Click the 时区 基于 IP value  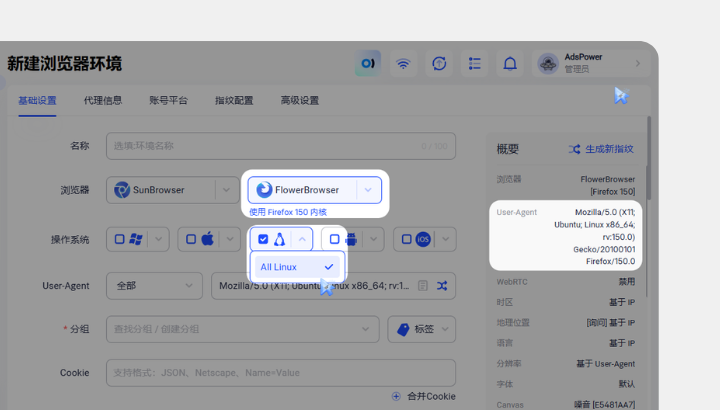(x=622, y=302)
